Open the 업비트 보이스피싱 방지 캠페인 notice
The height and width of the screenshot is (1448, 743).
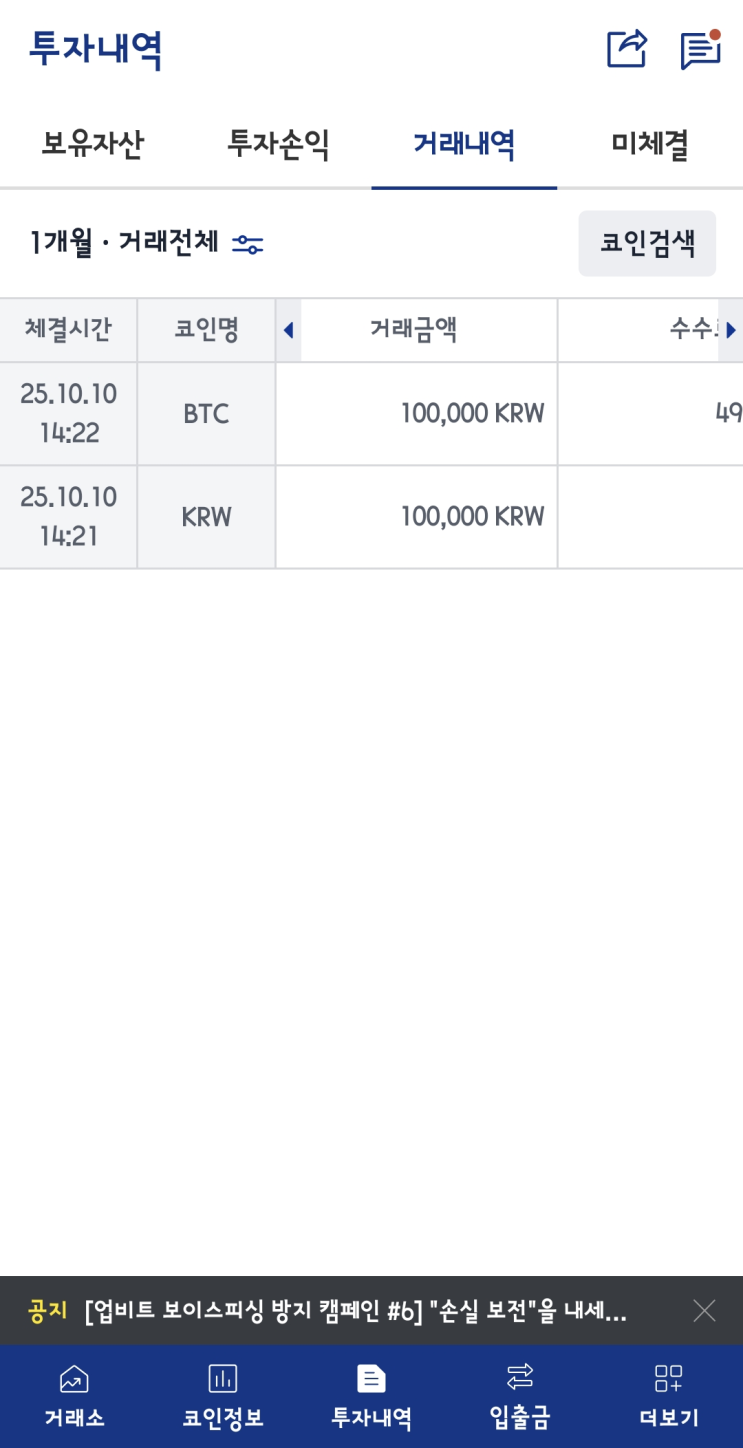coord(355,1311)
